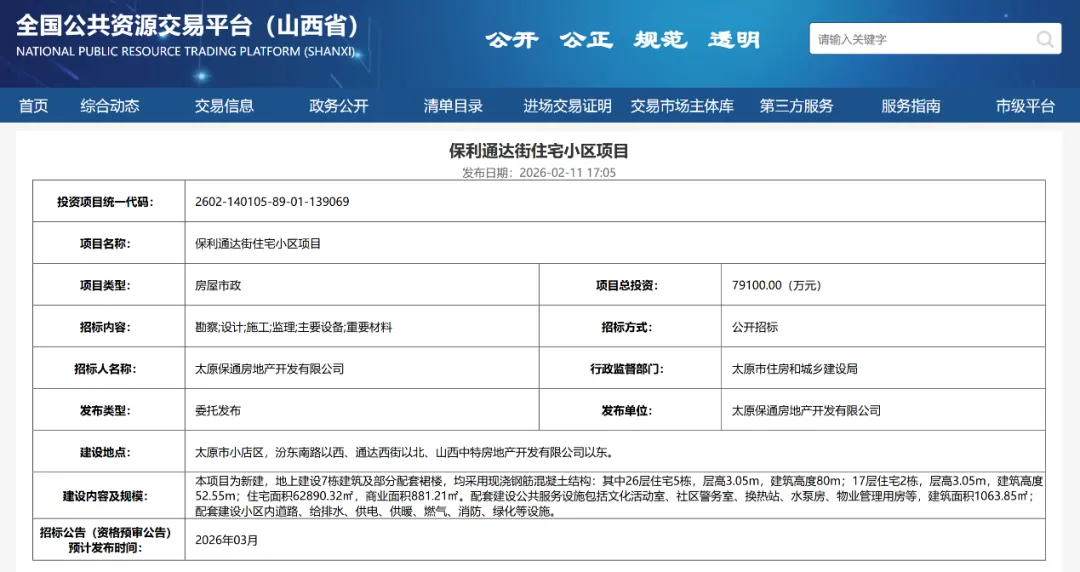The height and width of the screenshot is (572, 1080).
Task: Click the page heading 保利通达街住宅小区项目
Action: [x=539, y=151]
